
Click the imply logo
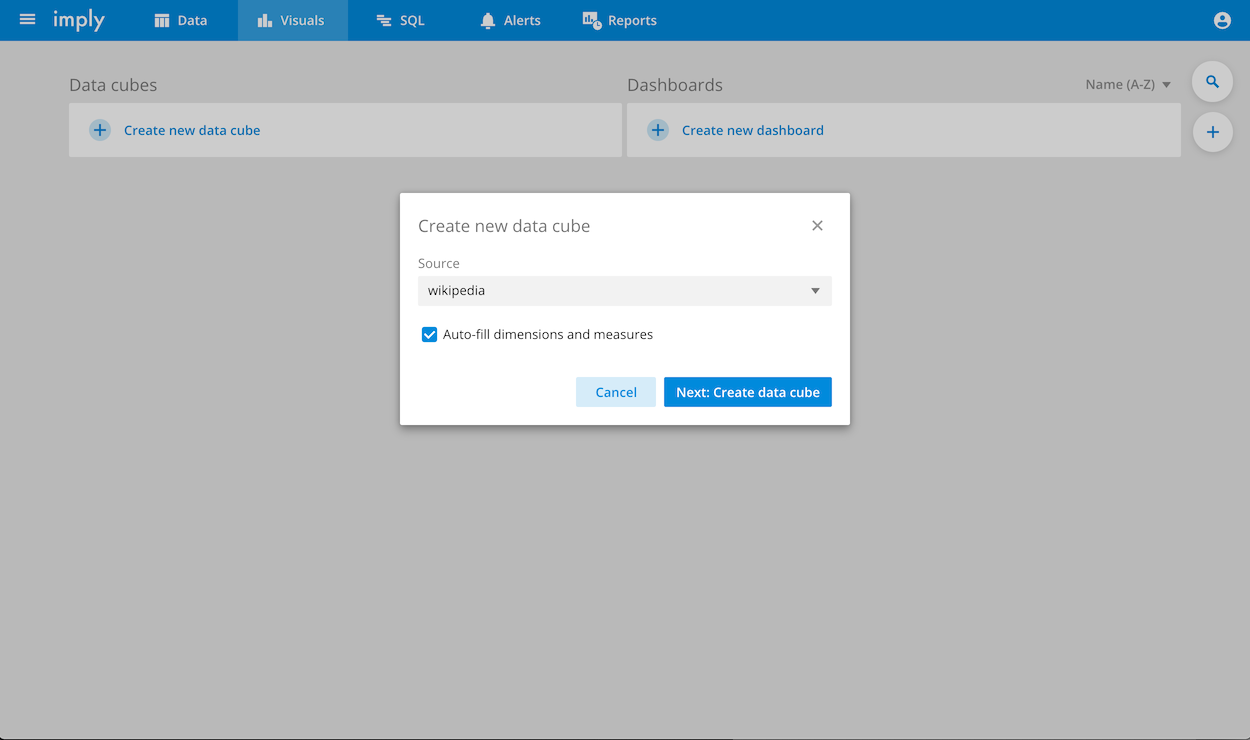tap(79, 20)
